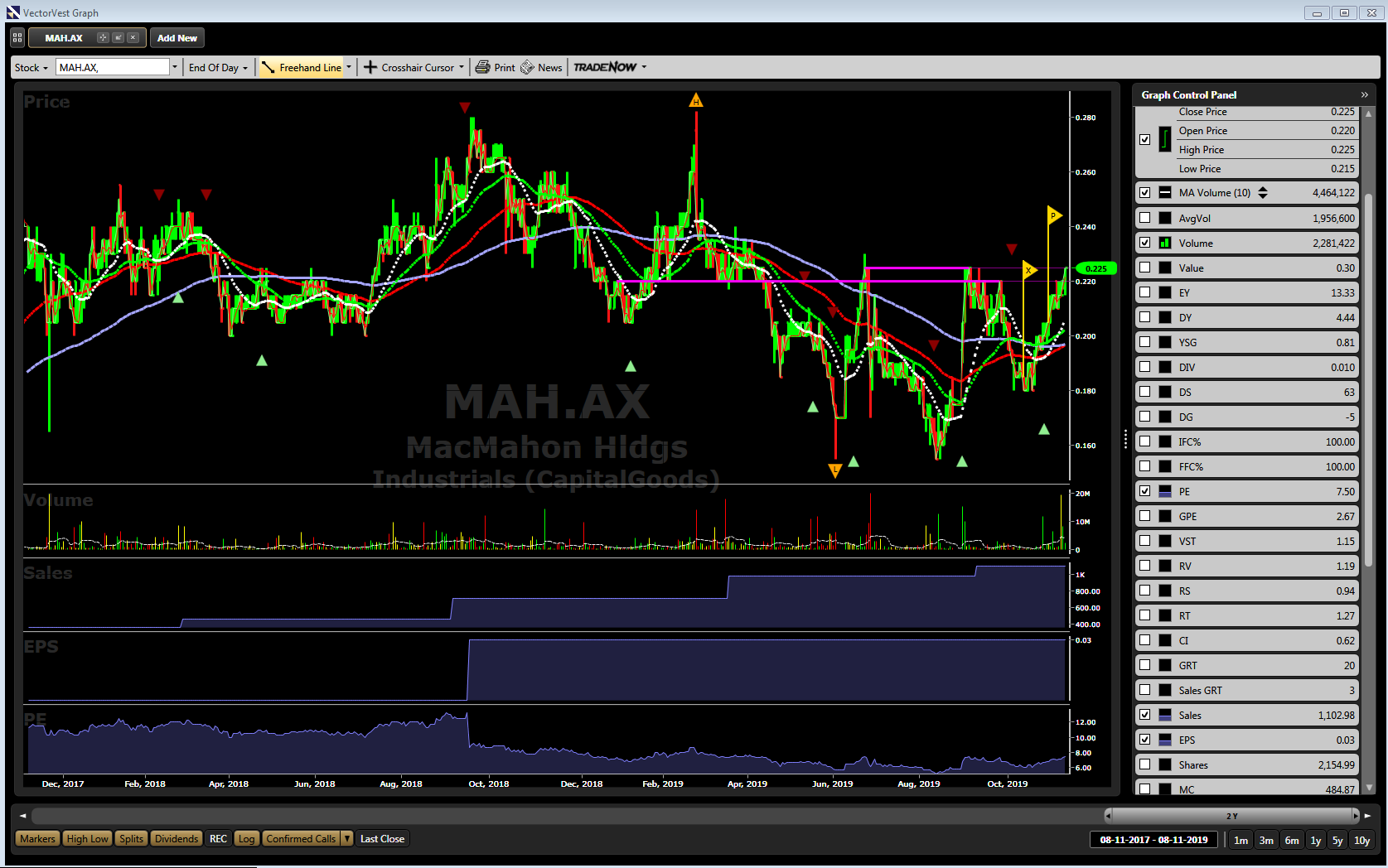This screenshot has height=868, width=1388.
Task: Adjust the MA Volume period stepper
Action: [x=1263, y=192]
